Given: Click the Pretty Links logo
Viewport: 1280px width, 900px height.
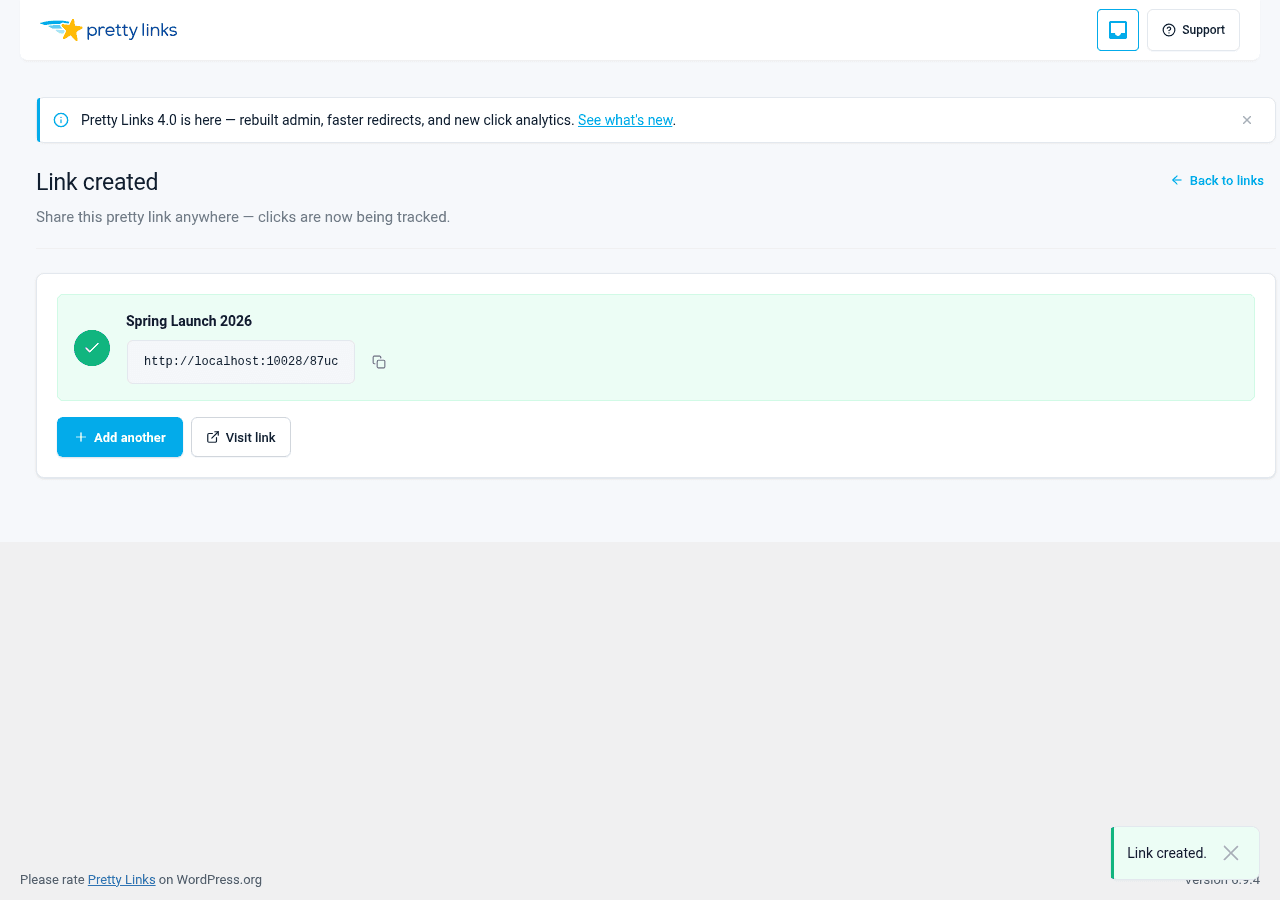Looking at the screenshot, I should (108, 30).
